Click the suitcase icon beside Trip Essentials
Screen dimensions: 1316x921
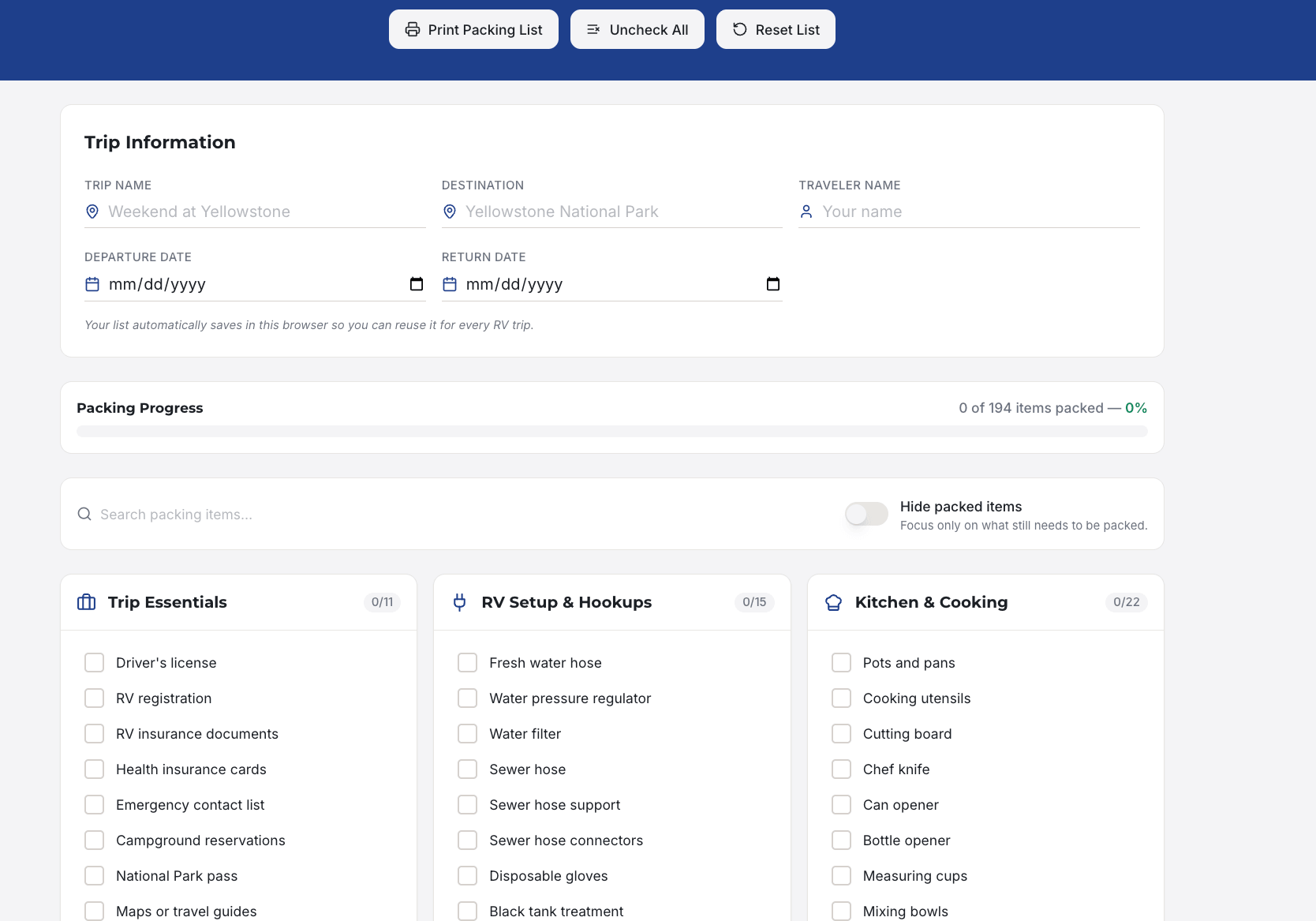87,602
